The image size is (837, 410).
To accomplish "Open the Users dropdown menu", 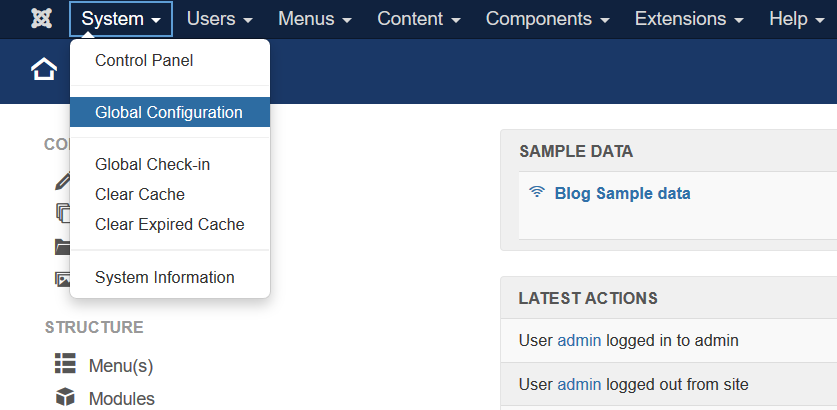I will point(219,19).
